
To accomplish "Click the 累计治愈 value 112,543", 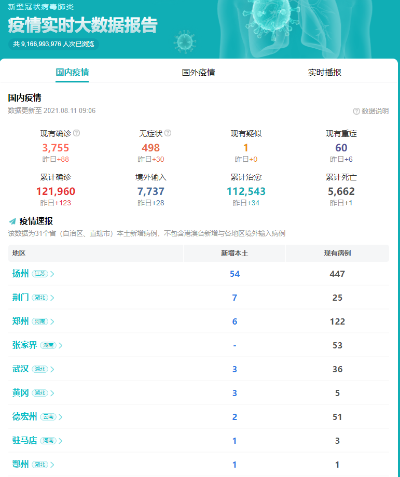I will pyautogui.click(x=246, y=191).
